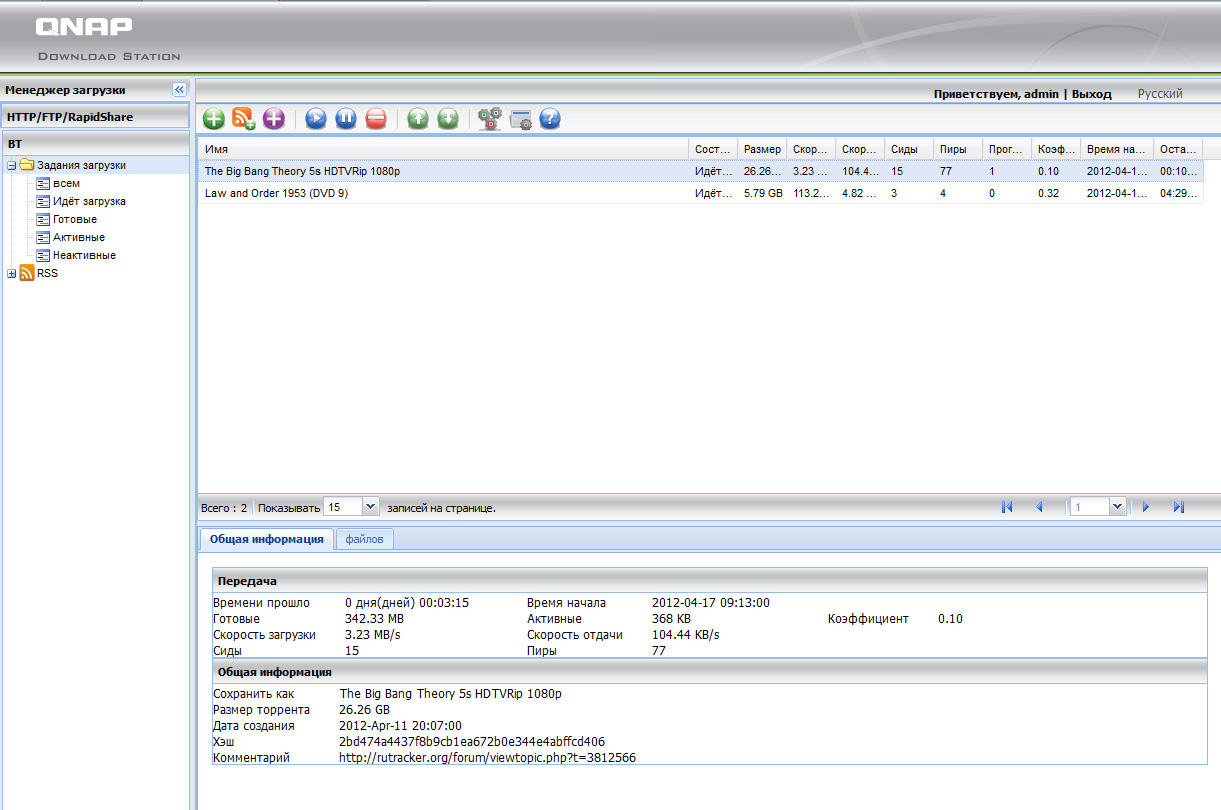Image resolution: width=1221 pixels, height=810 pixels.
Task: Switch to the файлов tab
Action: (365, 539)
